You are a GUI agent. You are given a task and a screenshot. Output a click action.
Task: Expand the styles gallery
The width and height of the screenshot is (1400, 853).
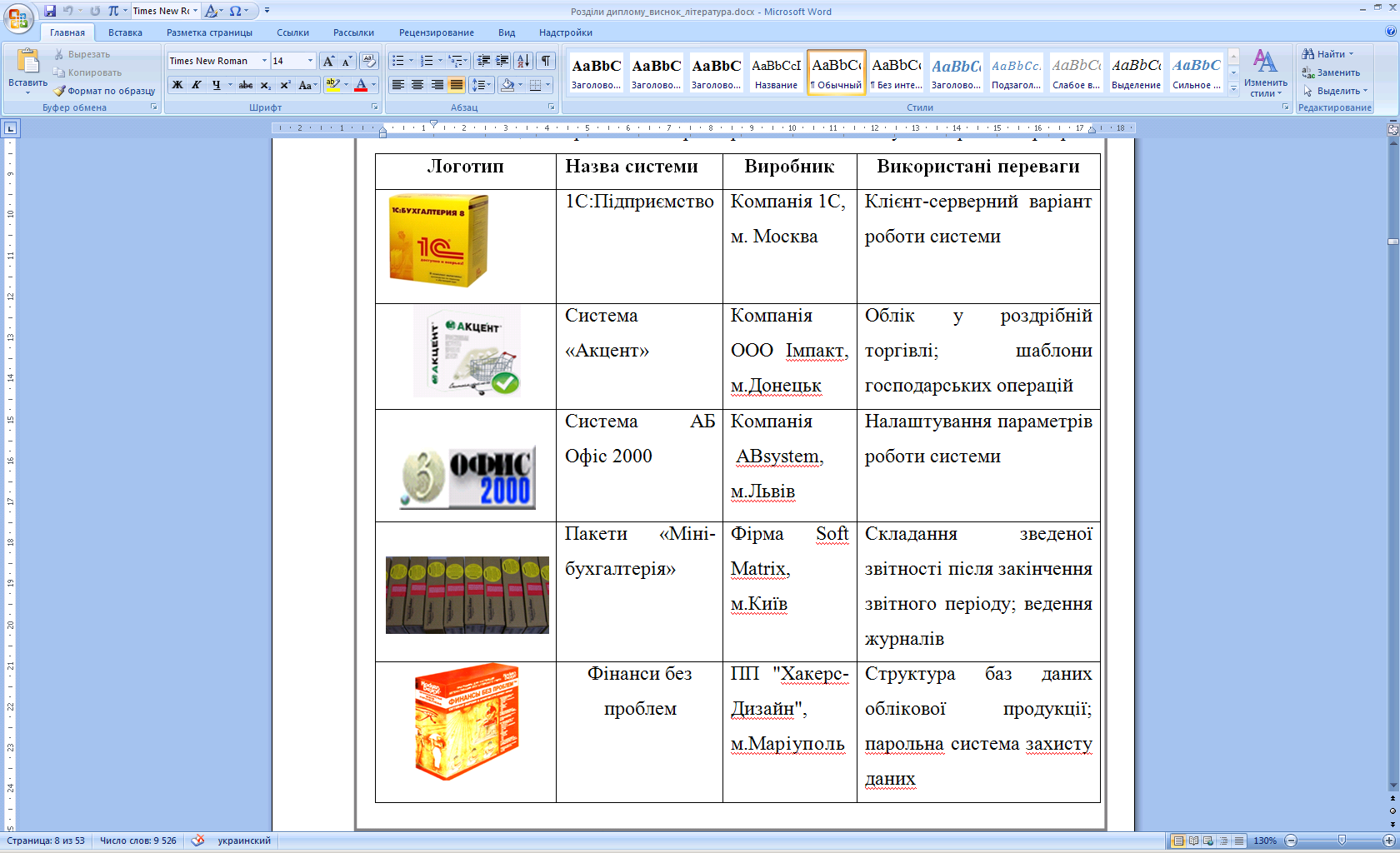point(1234,88)
